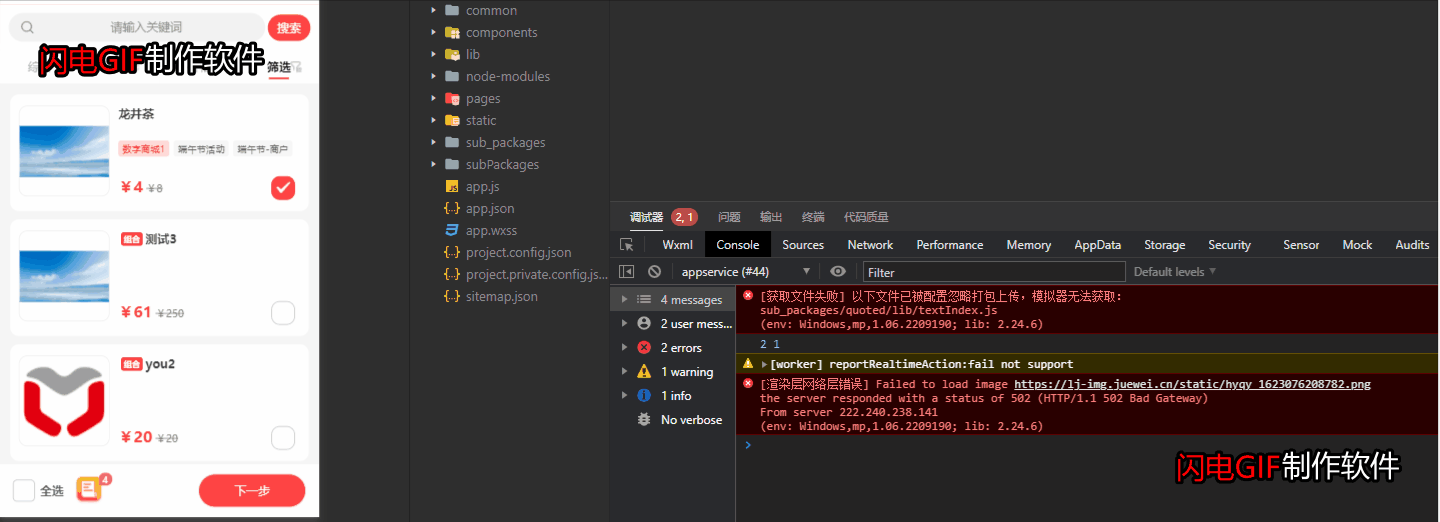Switch to the Wxml tab

tap(677, 245)
